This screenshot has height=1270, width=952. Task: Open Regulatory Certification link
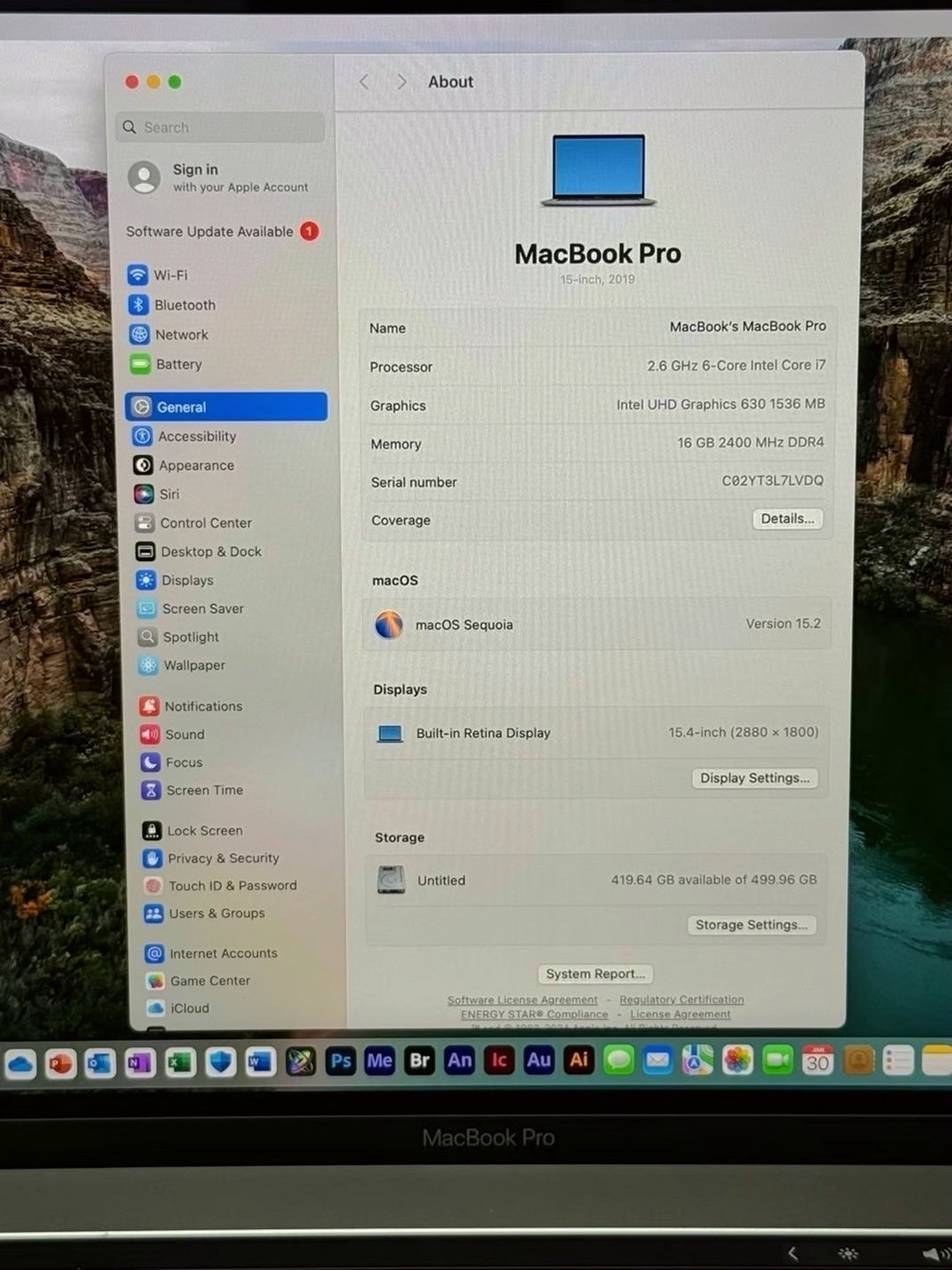pos(681,1000)
